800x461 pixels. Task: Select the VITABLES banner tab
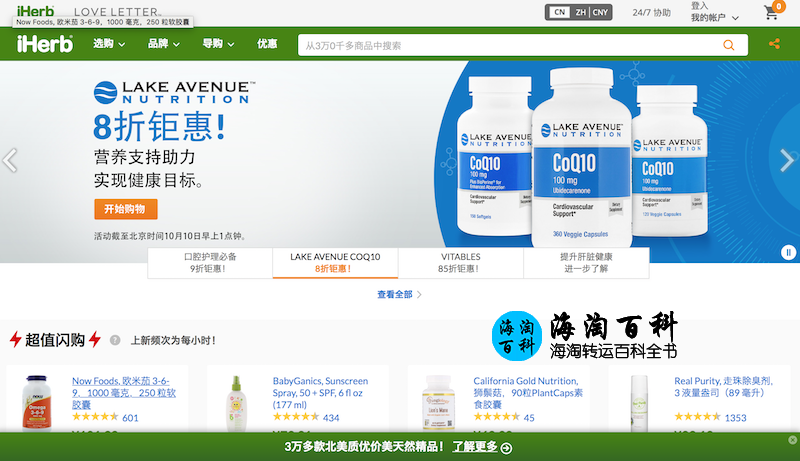(461, 263)
